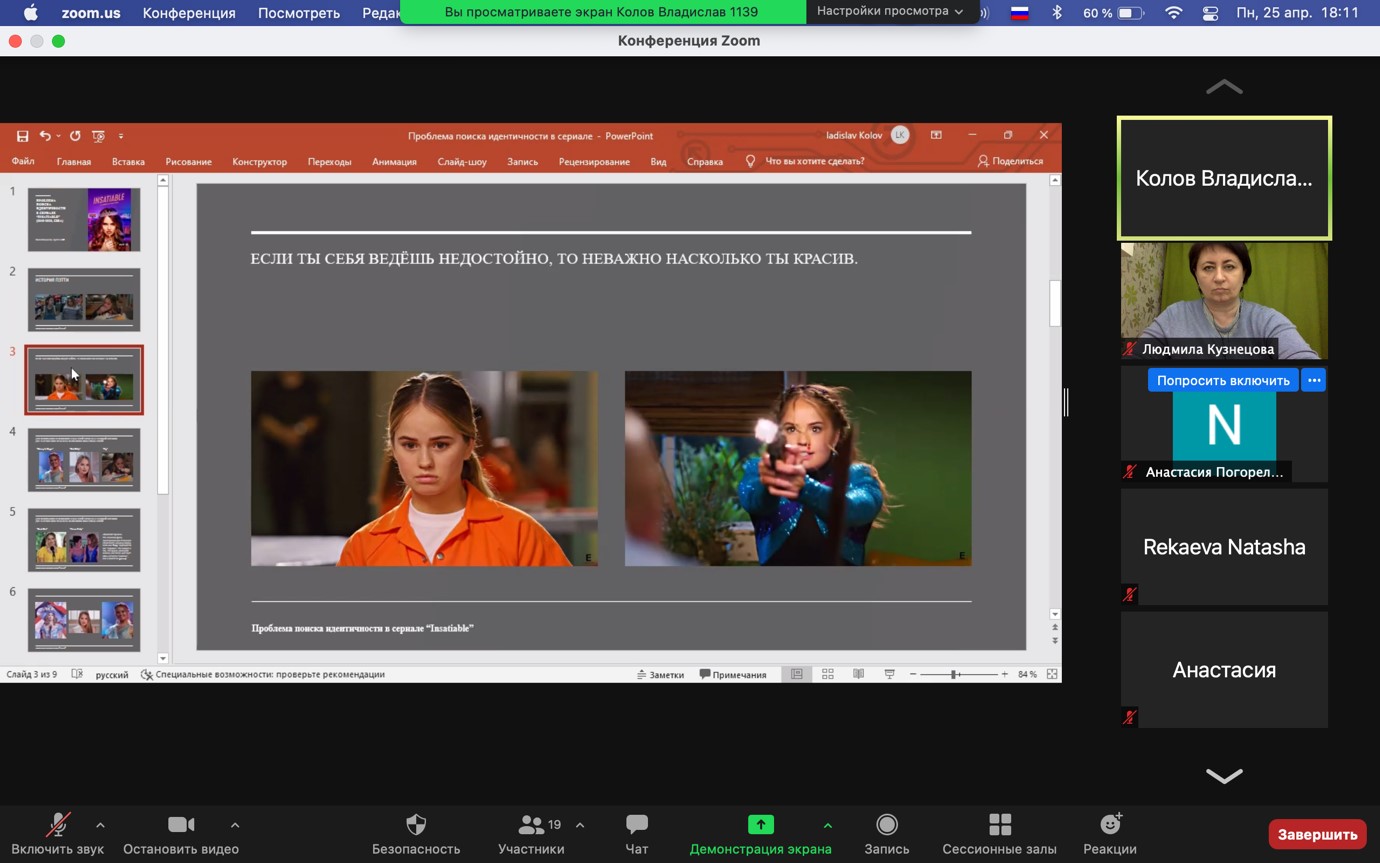Select slide 4 thumbnail
The image size is (1380, 863).
(84, 460)
